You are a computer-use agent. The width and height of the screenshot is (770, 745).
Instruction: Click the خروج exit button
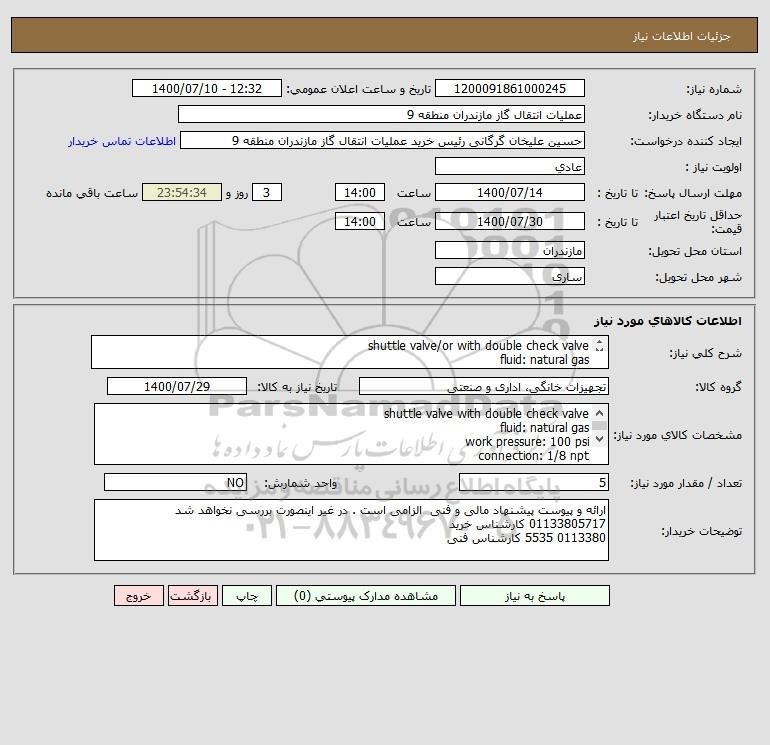[138, 596]
